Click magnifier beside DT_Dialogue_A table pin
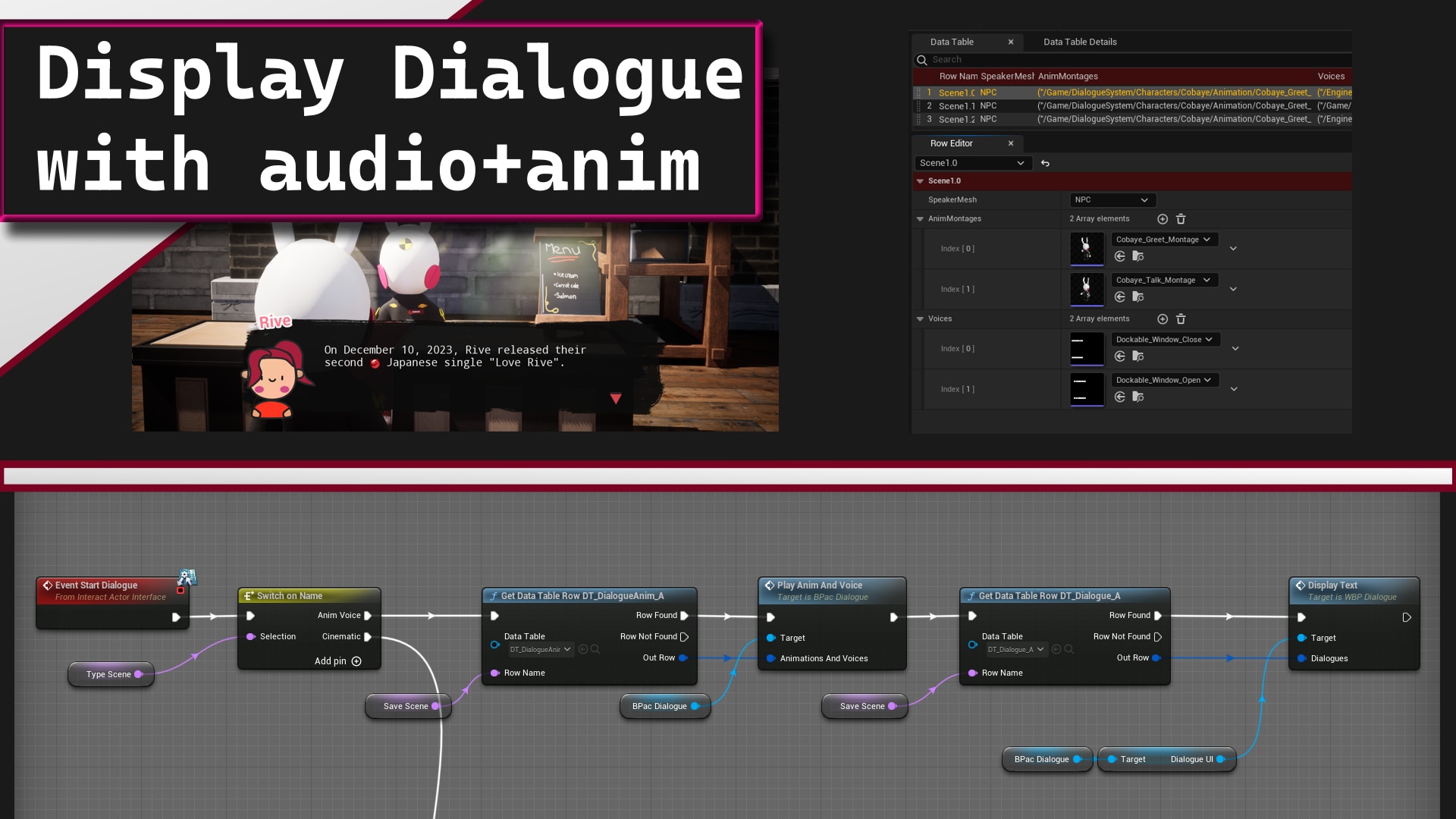 point(1069,649)
